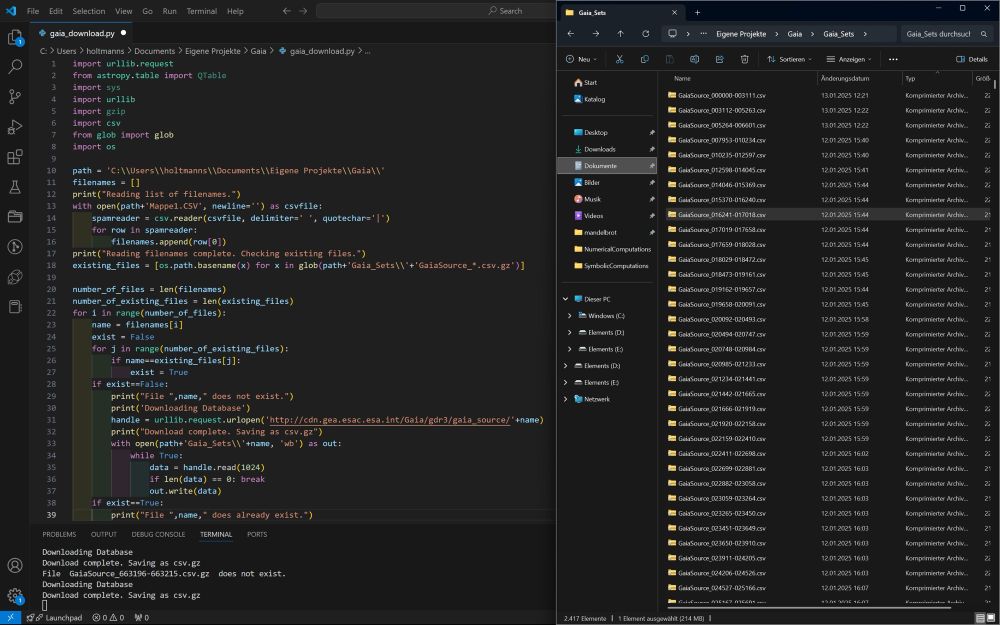Click the forwarded ports status item
Screen dimensions: 1000x625
(x=142, y=617)
